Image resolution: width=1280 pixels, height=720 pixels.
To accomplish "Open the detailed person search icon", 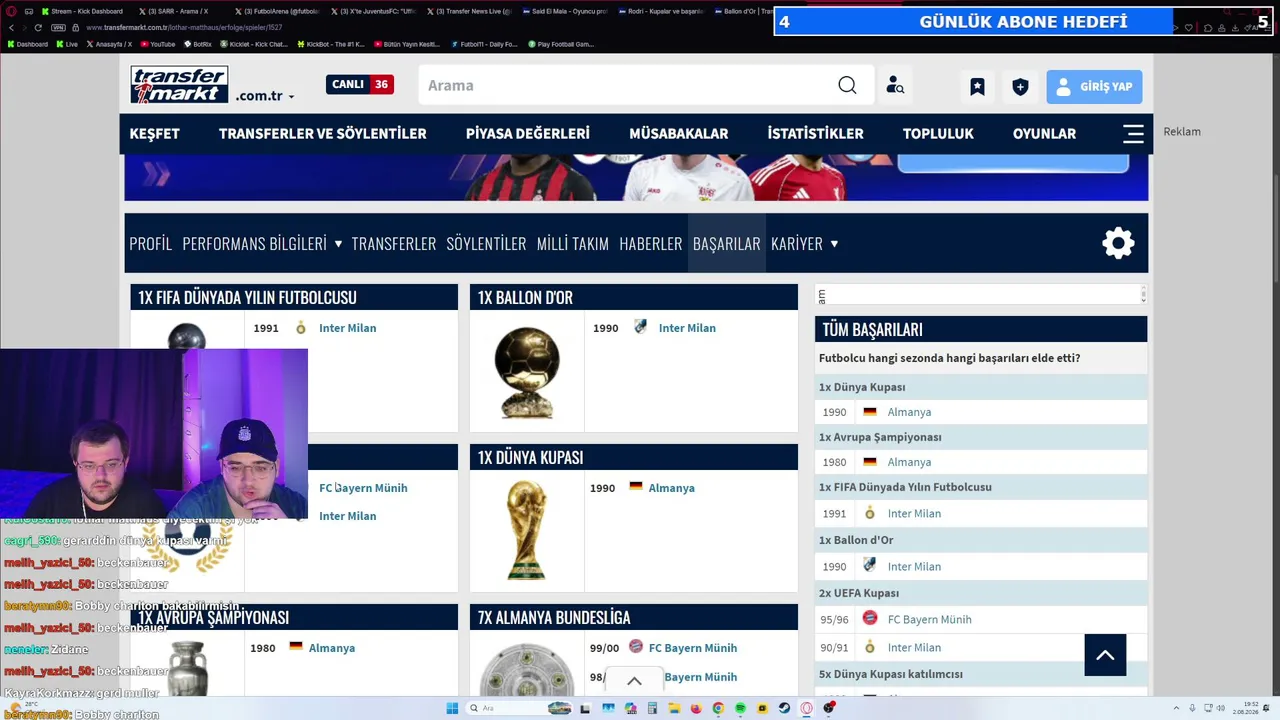I will 895,86.
